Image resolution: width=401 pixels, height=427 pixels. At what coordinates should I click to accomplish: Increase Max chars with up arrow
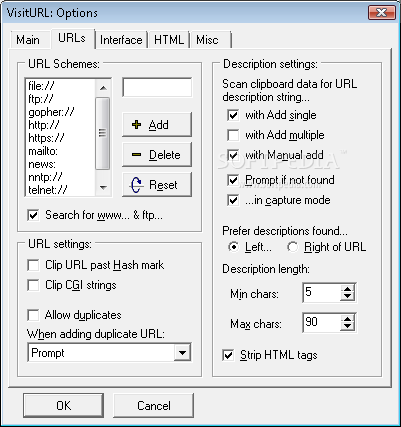348,319
